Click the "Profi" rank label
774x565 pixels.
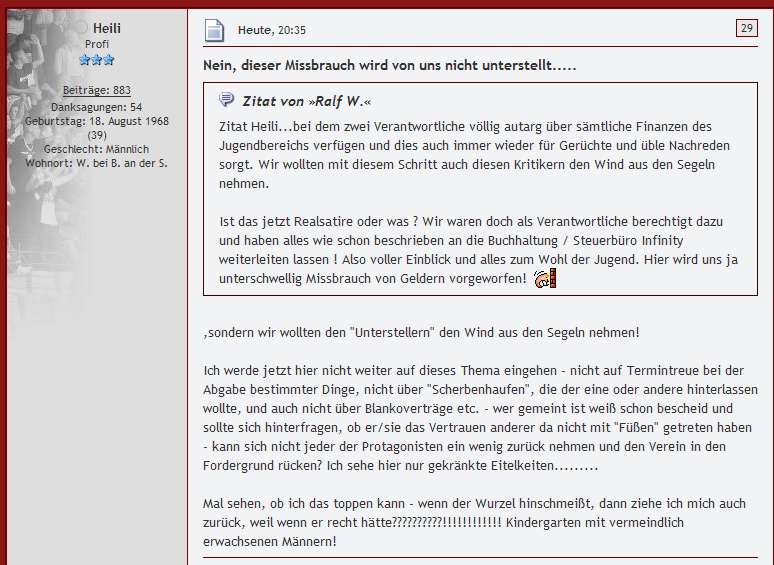[x=97, y=45]
